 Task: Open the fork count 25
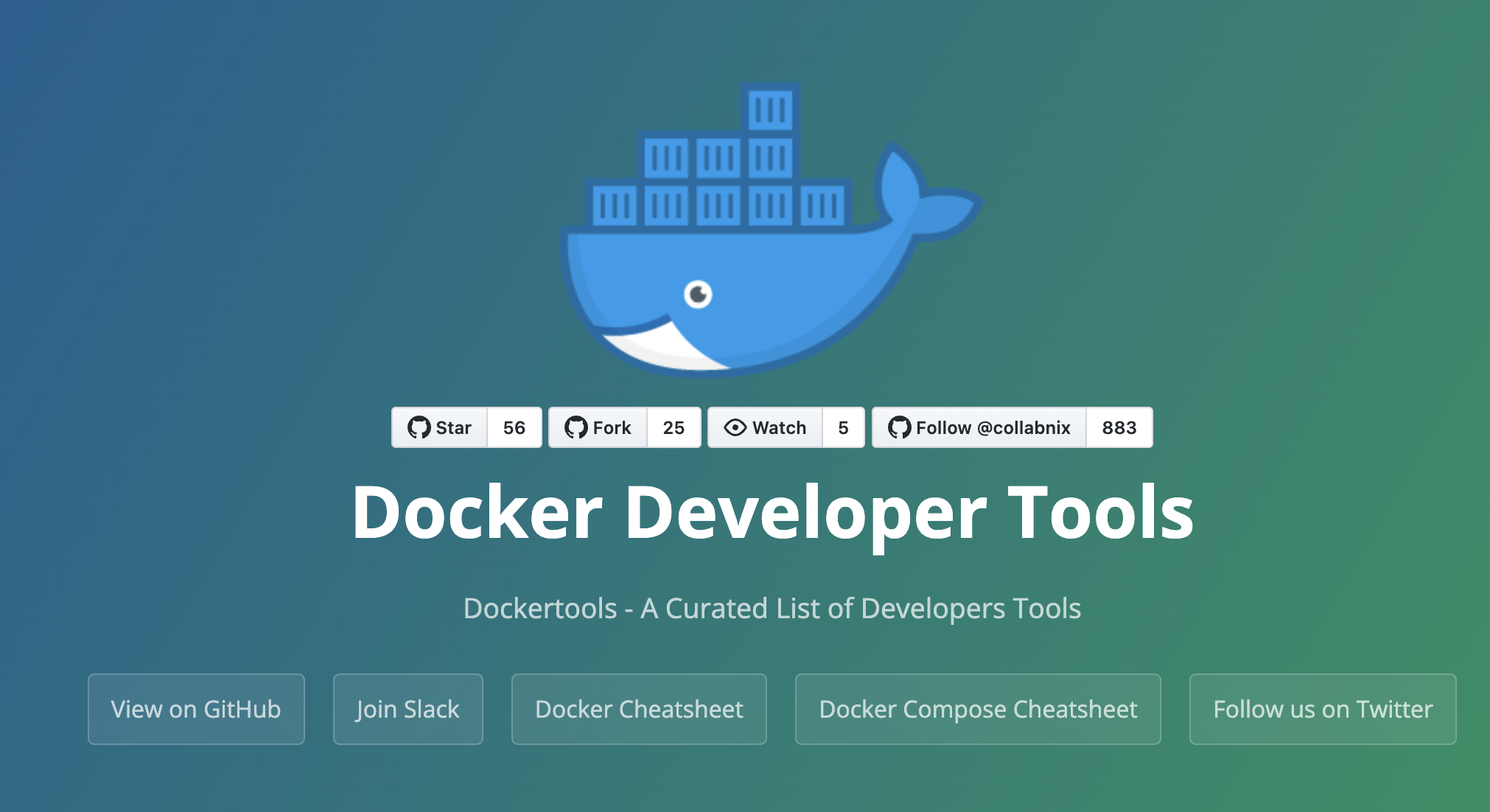point(674,427)
